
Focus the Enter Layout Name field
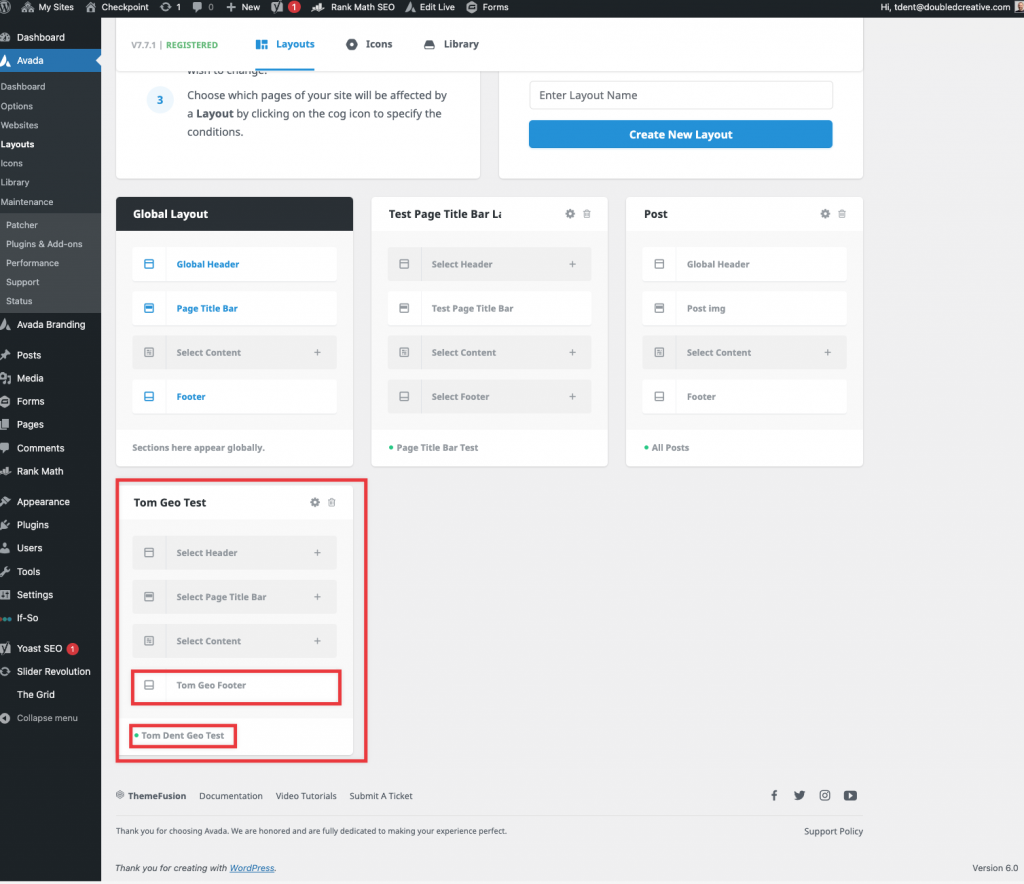pyautogui.click(x=680, y=95)
